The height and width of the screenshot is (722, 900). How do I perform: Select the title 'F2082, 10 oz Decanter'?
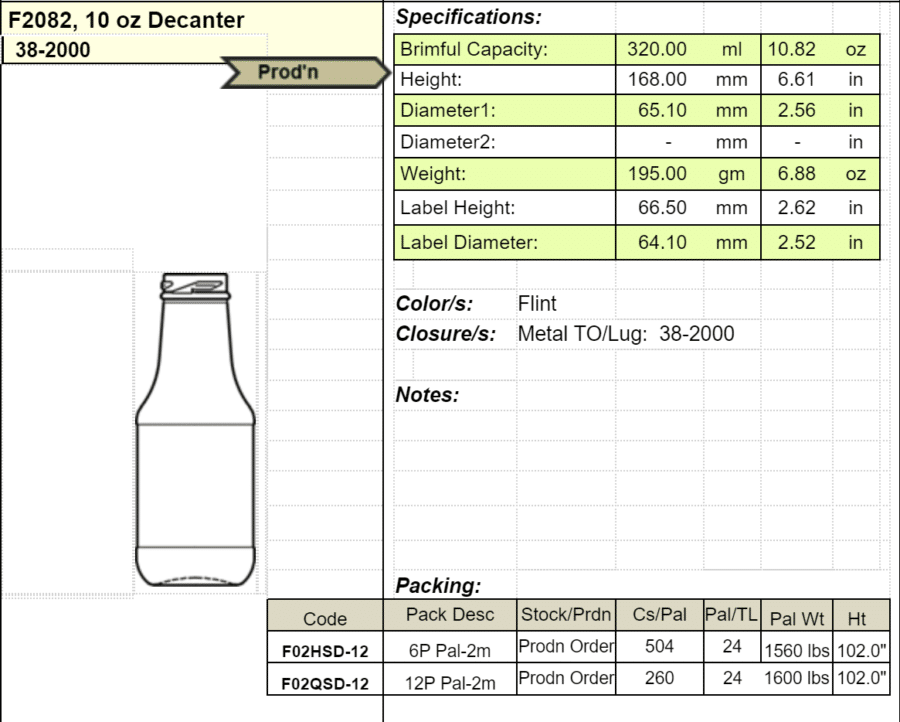[x=126, y=20]
